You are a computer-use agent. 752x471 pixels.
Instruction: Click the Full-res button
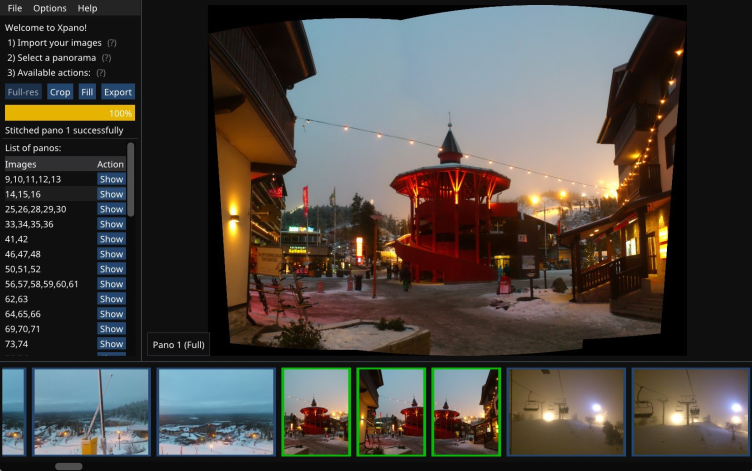[23, 92]
